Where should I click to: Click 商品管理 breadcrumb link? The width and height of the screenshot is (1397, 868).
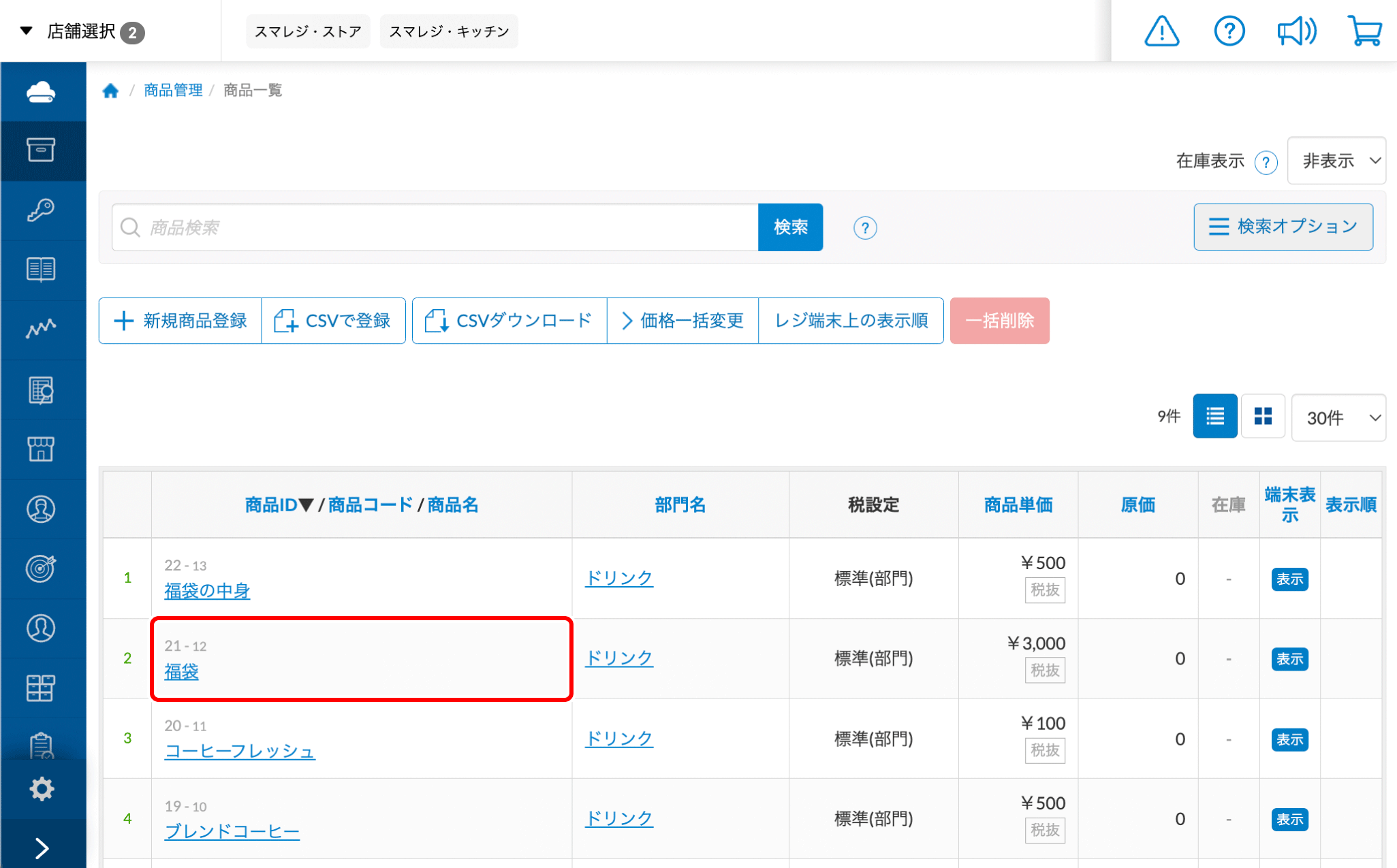(173, 91)
